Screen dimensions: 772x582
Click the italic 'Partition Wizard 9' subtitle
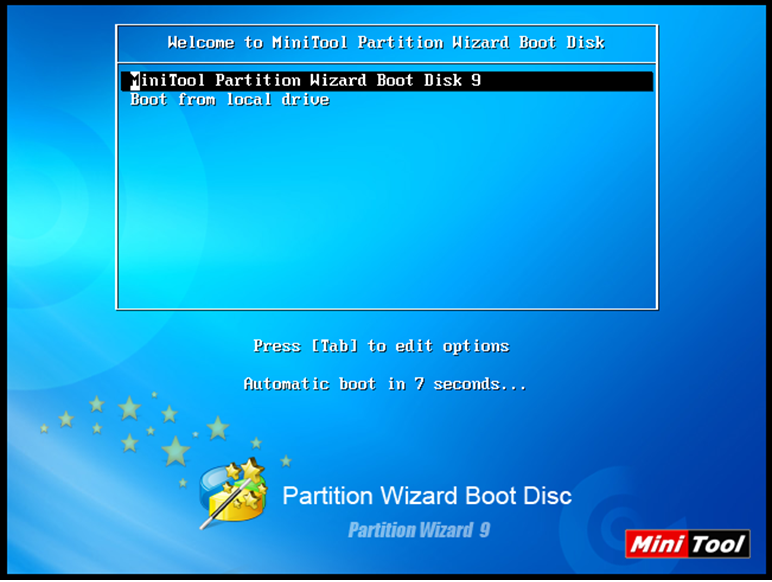pos(419,530)
